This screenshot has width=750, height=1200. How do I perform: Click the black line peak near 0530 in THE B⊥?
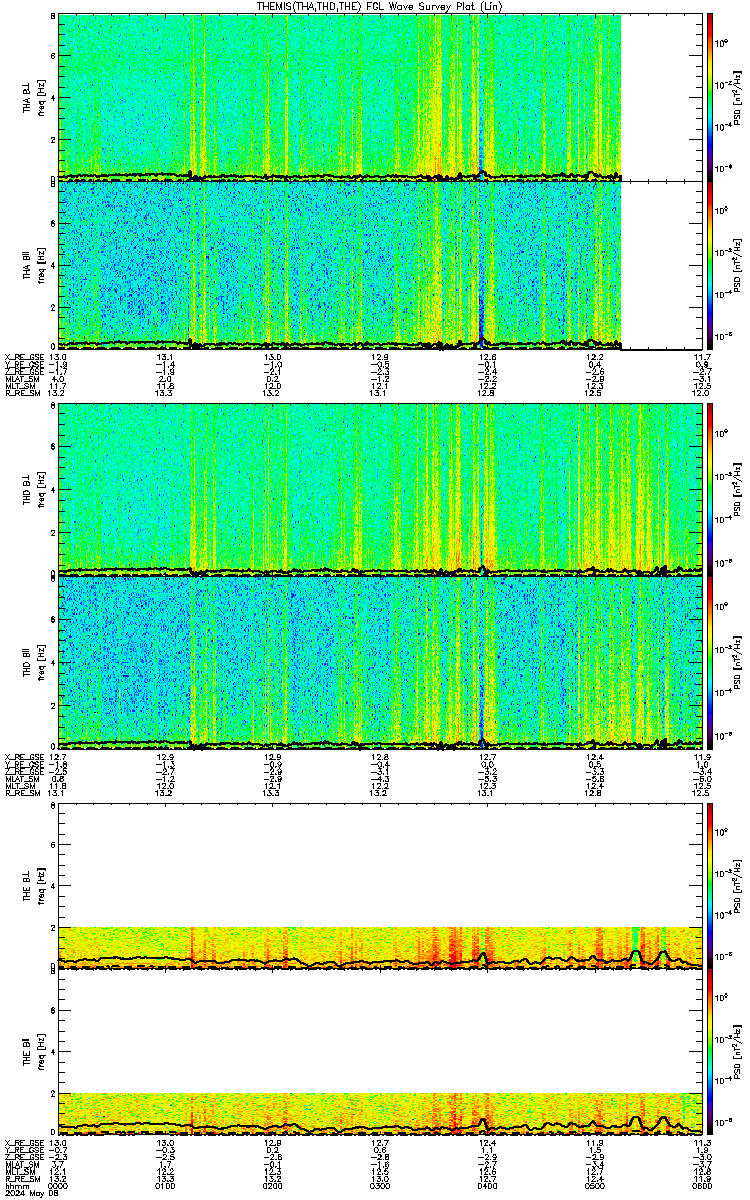pos(635,954)
